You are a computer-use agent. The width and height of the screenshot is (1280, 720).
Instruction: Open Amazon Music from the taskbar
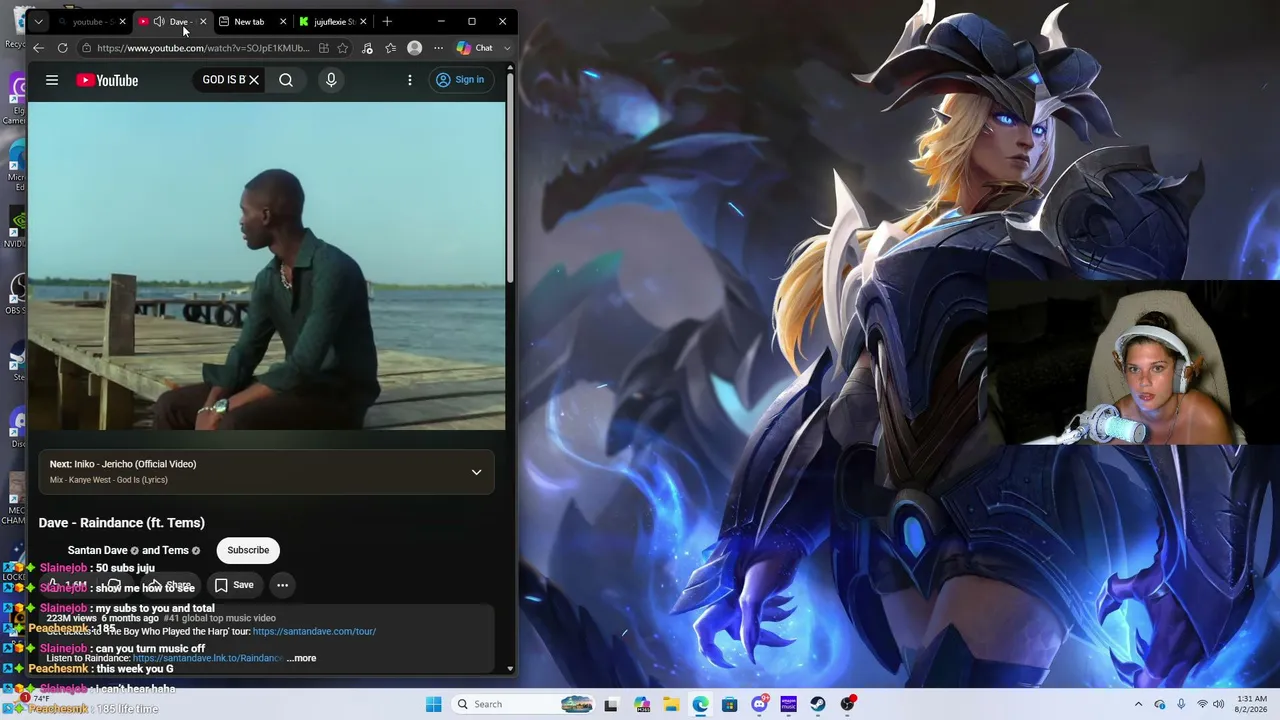point(788,704)
